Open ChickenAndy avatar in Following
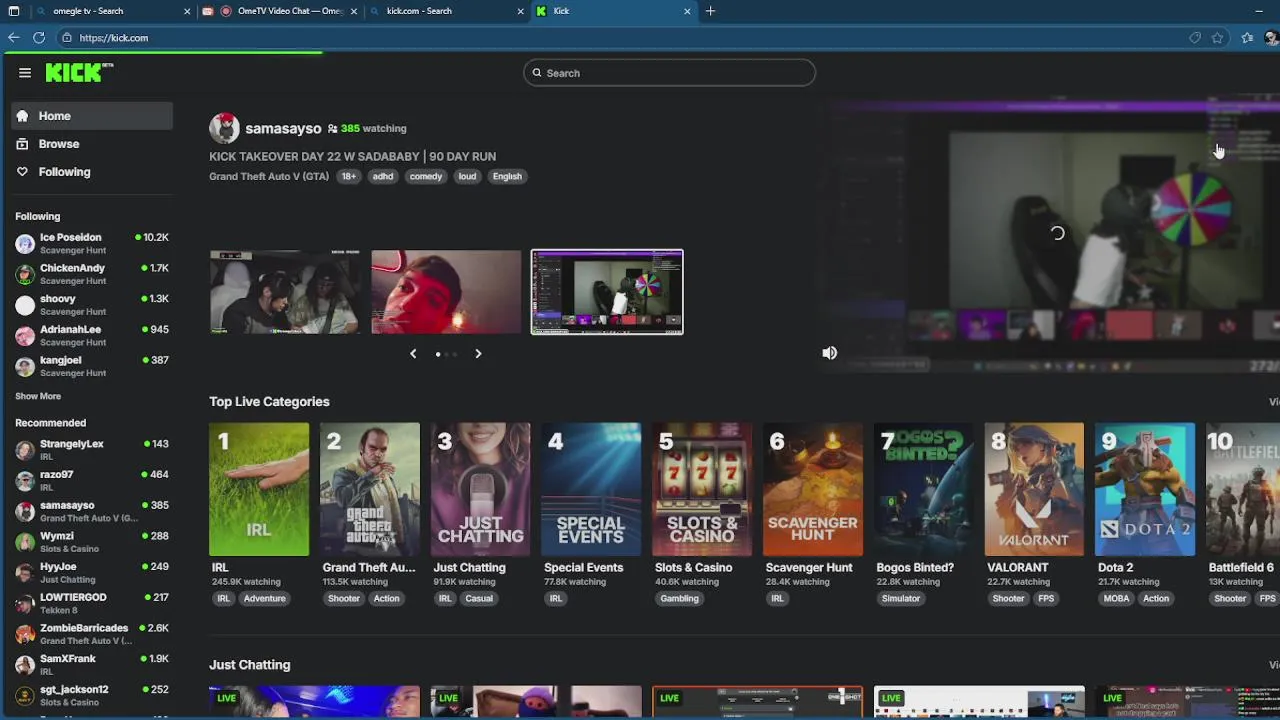Viewport: 1280px width, 720px height. [25, 274]
